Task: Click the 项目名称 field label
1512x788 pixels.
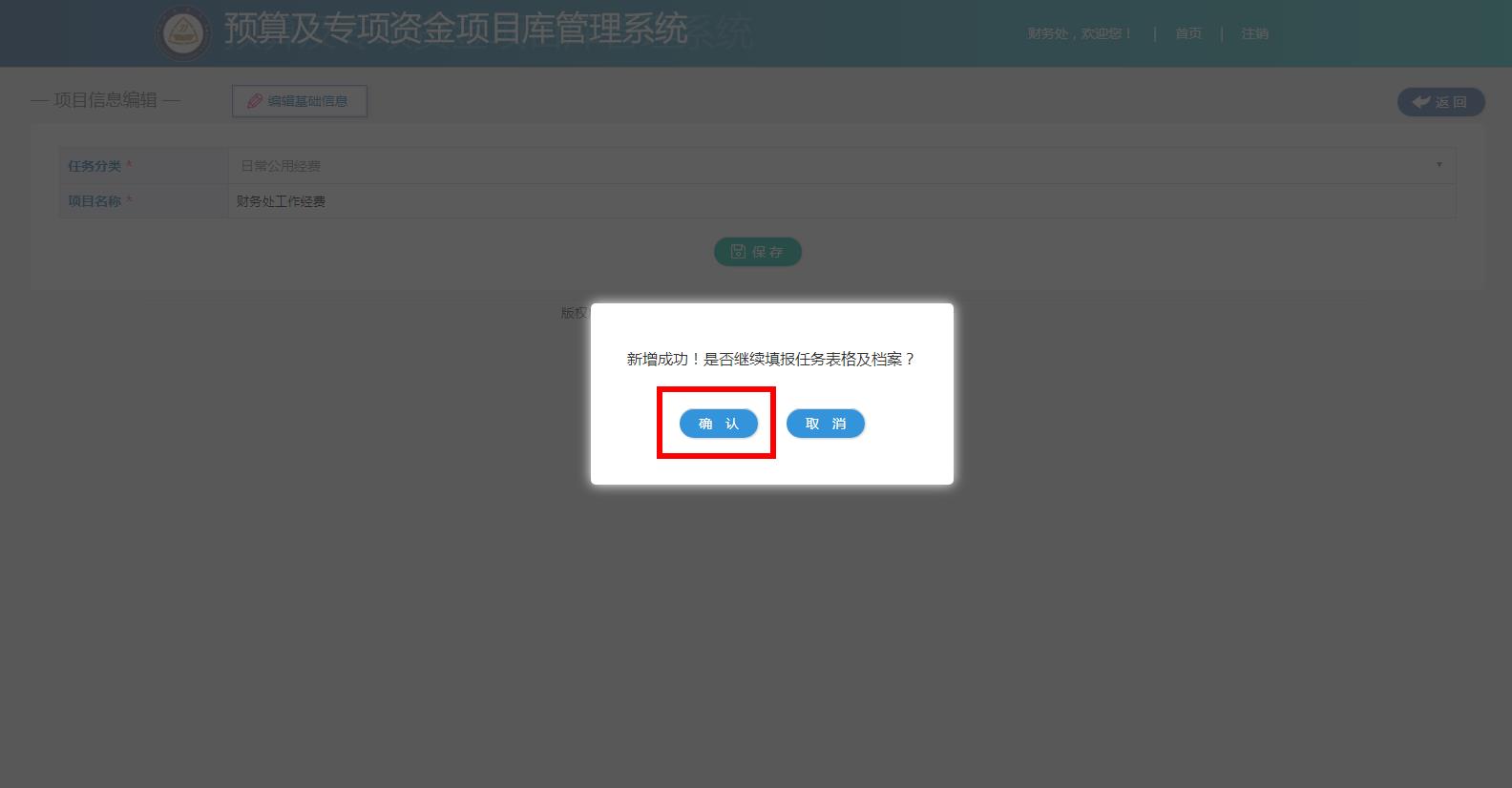Action: click(94, 201)
